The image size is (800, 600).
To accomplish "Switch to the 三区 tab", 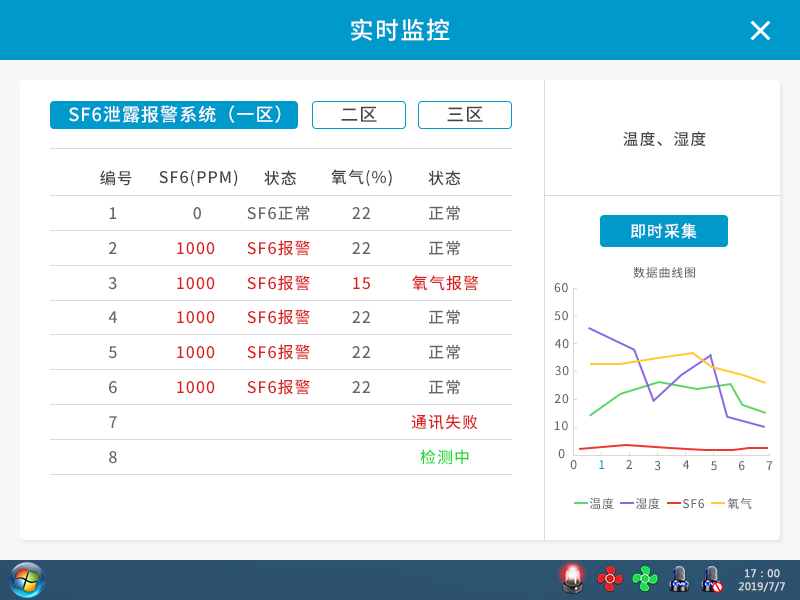I will [x=465, y=115].
